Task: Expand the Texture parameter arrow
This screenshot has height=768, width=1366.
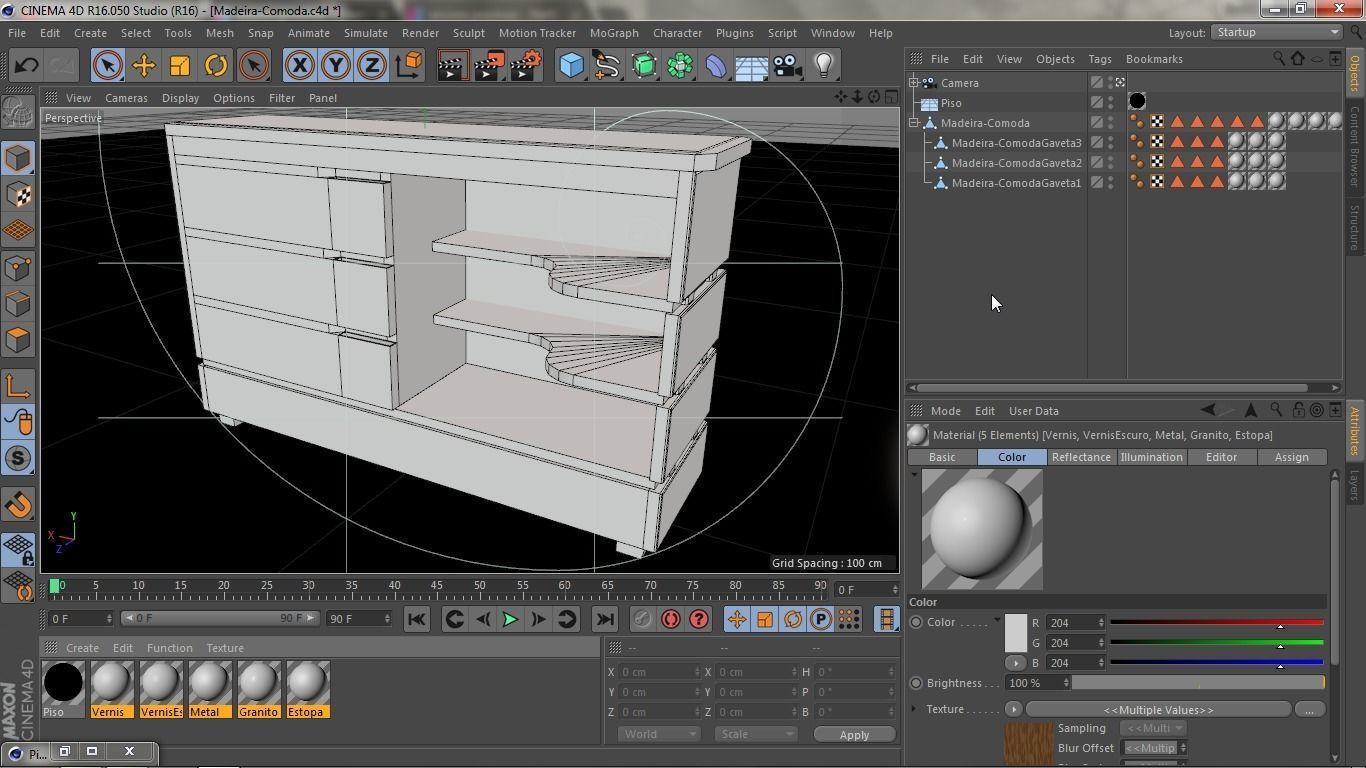Action: pyautogui.click(x=914, y=709)
